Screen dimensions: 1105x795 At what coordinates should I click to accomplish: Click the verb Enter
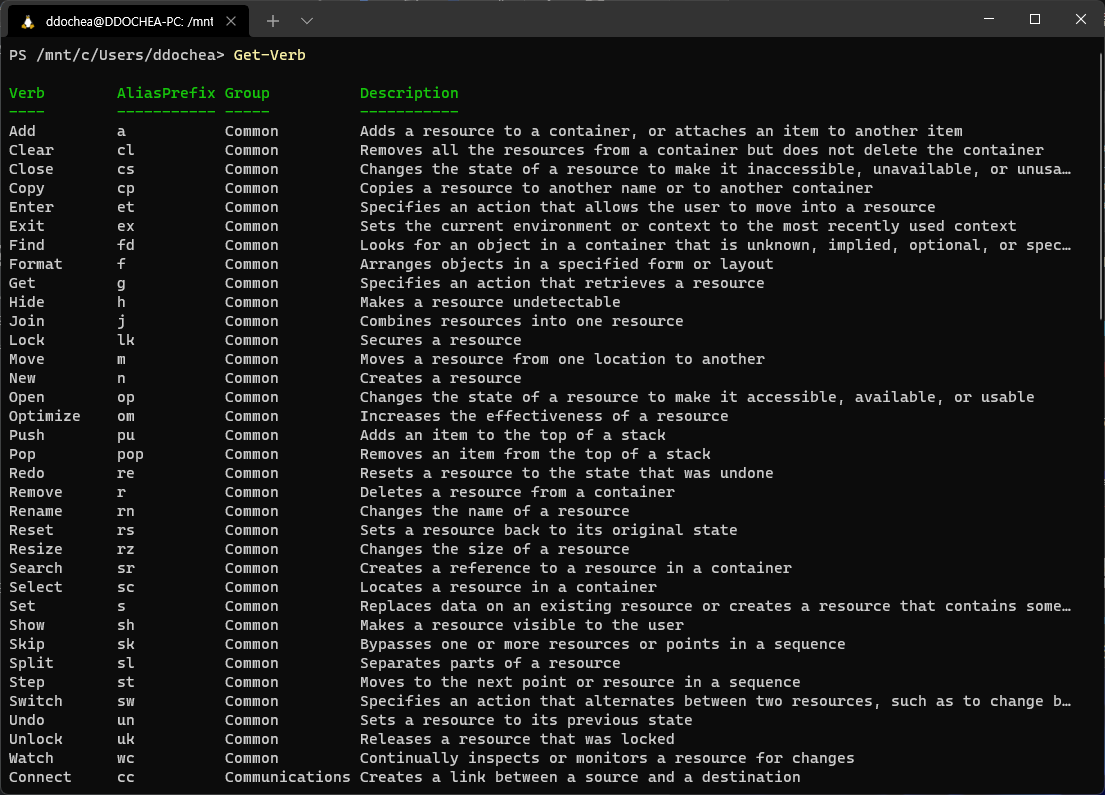pyautogui.click(x=31, y=207)
